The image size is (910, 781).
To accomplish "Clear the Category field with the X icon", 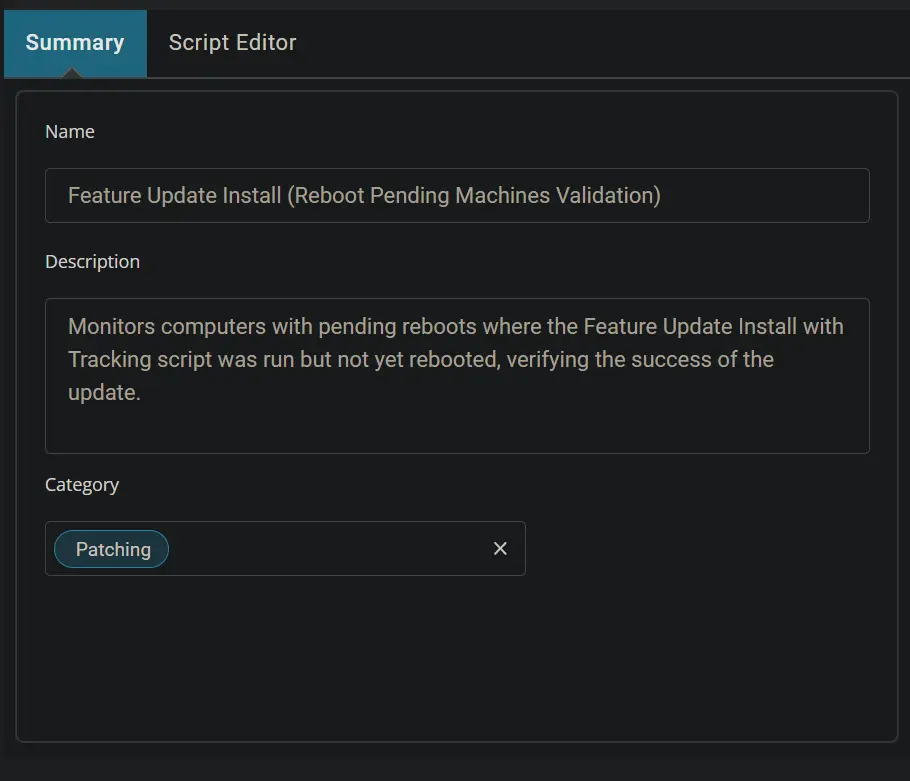I will tap(500, 548).
